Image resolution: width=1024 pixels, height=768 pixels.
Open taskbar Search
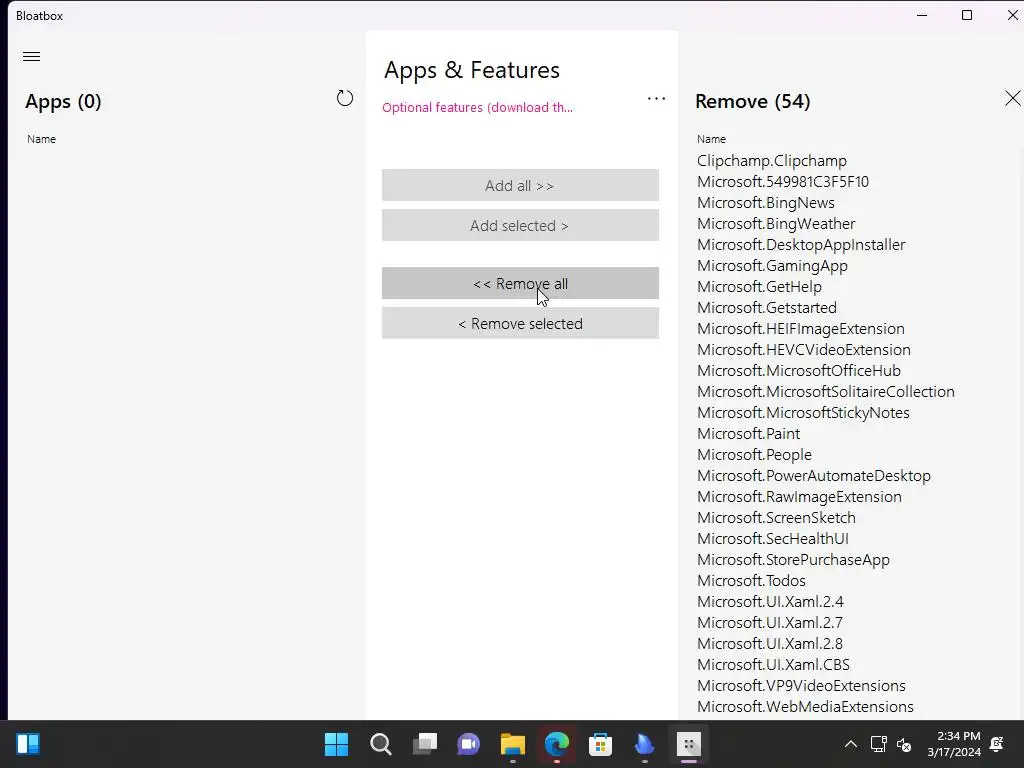pyautogui.click(x=381, y=744)
